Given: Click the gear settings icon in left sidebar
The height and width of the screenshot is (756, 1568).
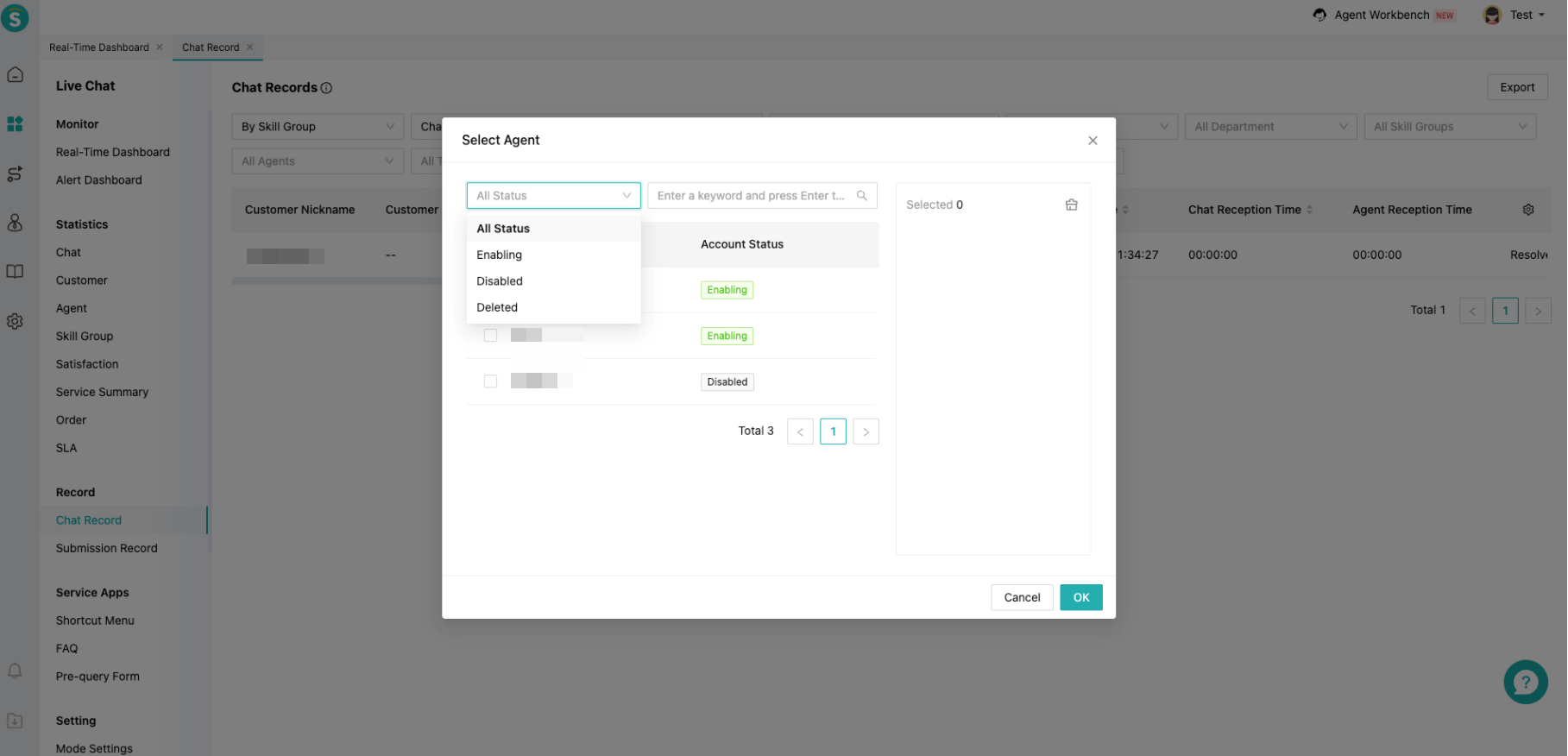Looking at the screenshot, I should (15, 321).
